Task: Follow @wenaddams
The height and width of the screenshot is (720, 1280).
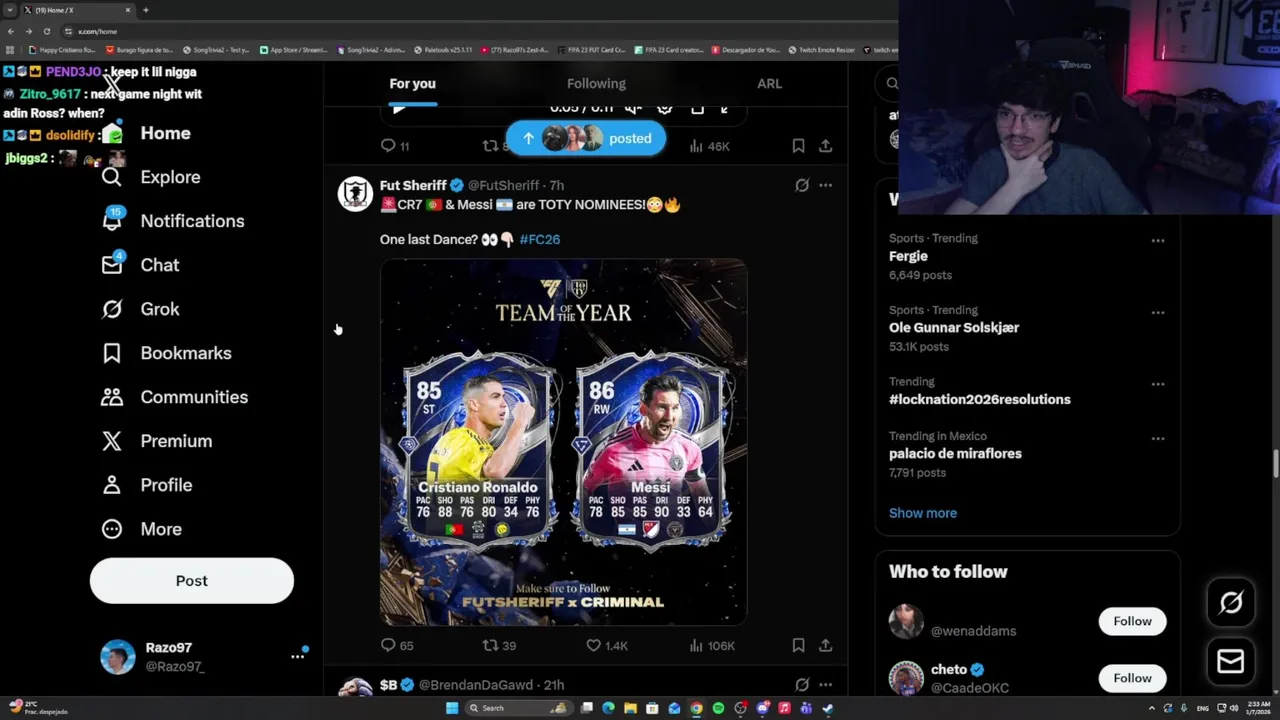Action: [1132, 621]
